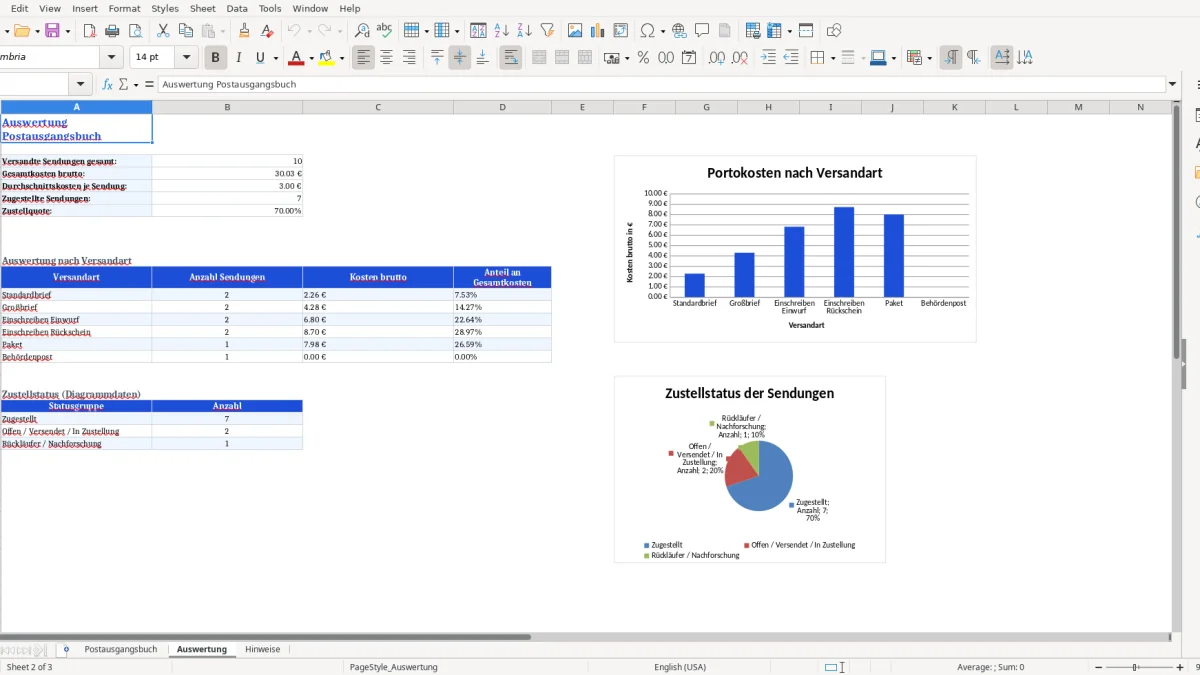Toggle Wrap Text
The height and width of the screenshot is (675, 1200).
click(511, 58)
